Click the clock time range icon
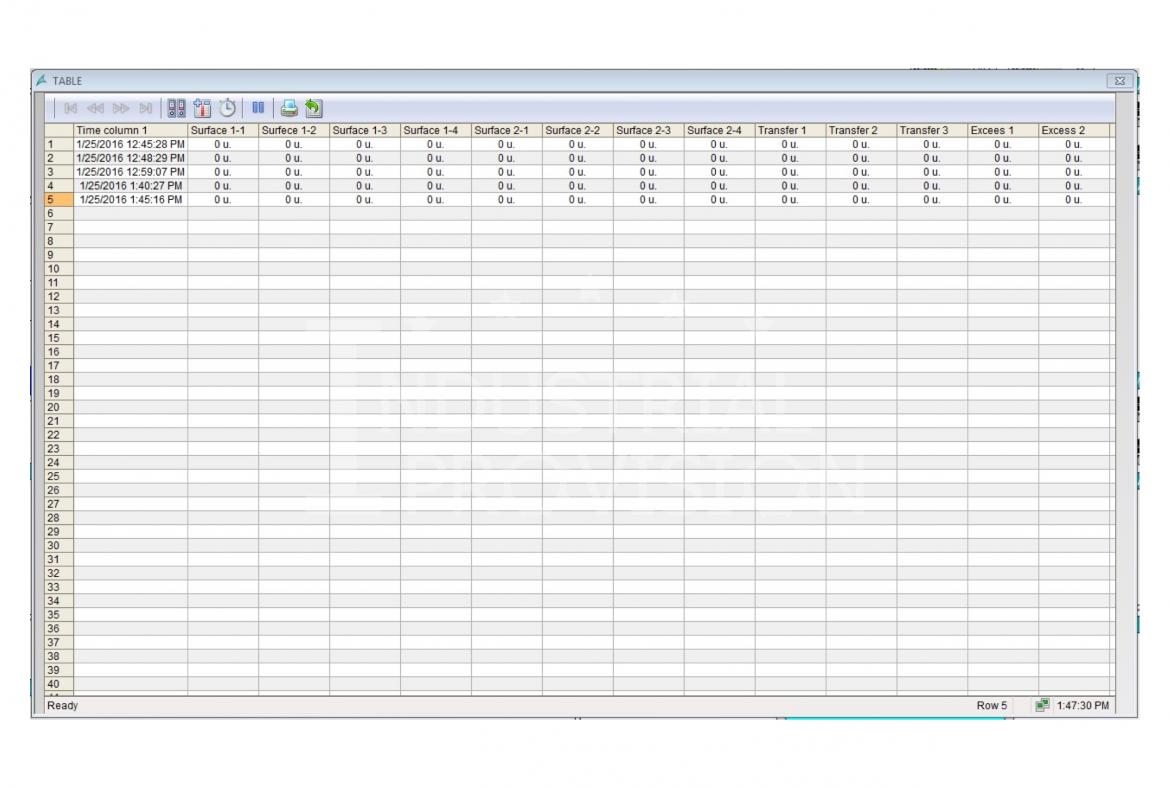This screenshot has width=1170, height=788. pos(228,107)
